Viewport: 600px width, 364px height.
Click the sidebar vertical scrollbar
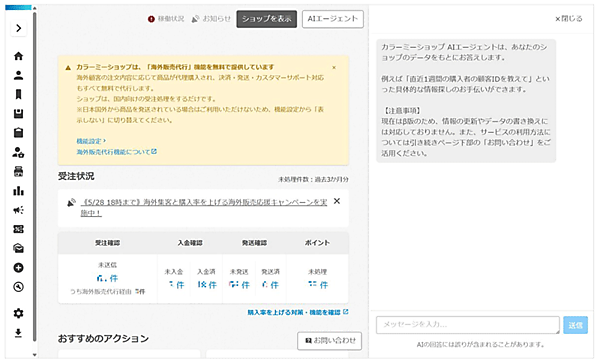(x=34, y=176)
